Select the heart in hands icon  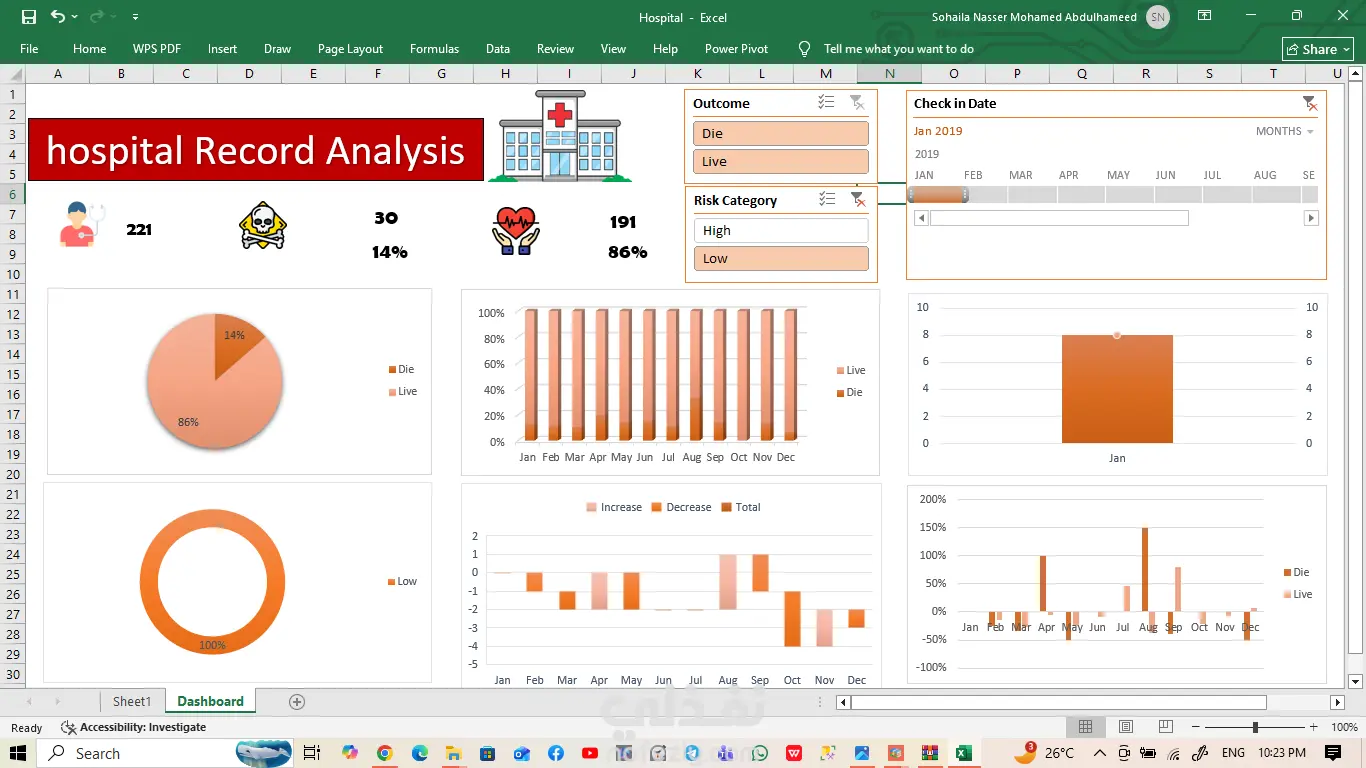pyautogui.click(x=516, y=231)
